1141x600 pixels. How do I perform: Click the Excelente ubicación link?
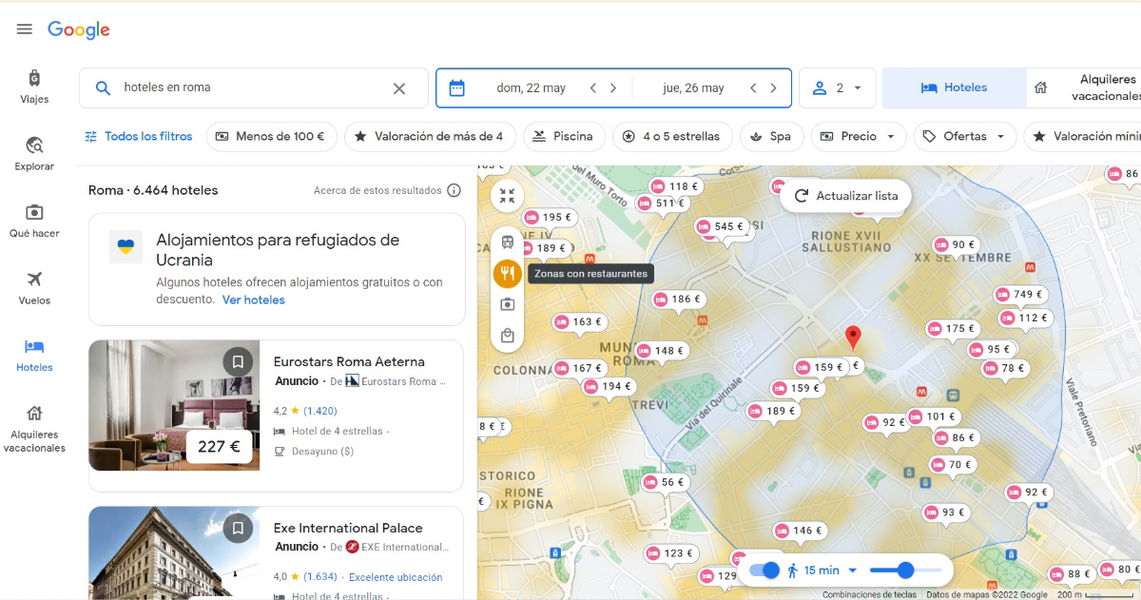point(395,577)
